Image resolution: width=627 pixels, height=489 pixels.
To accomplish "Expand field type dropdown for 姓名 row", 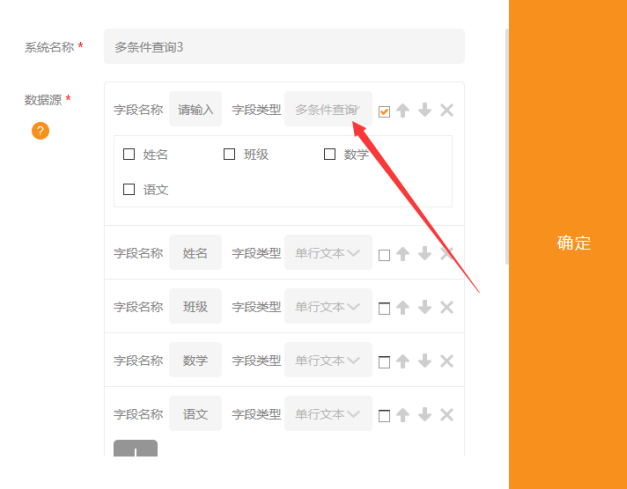I will (x=328, y=253).
